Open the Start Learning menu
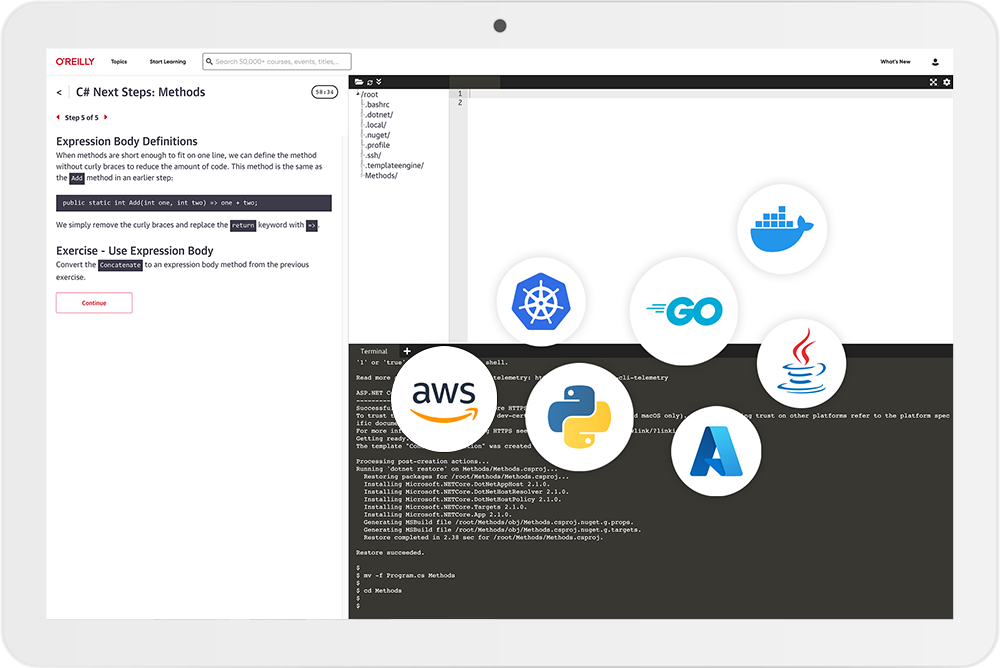The height and width of the screenshot is (668, 1000). [168, 62]
